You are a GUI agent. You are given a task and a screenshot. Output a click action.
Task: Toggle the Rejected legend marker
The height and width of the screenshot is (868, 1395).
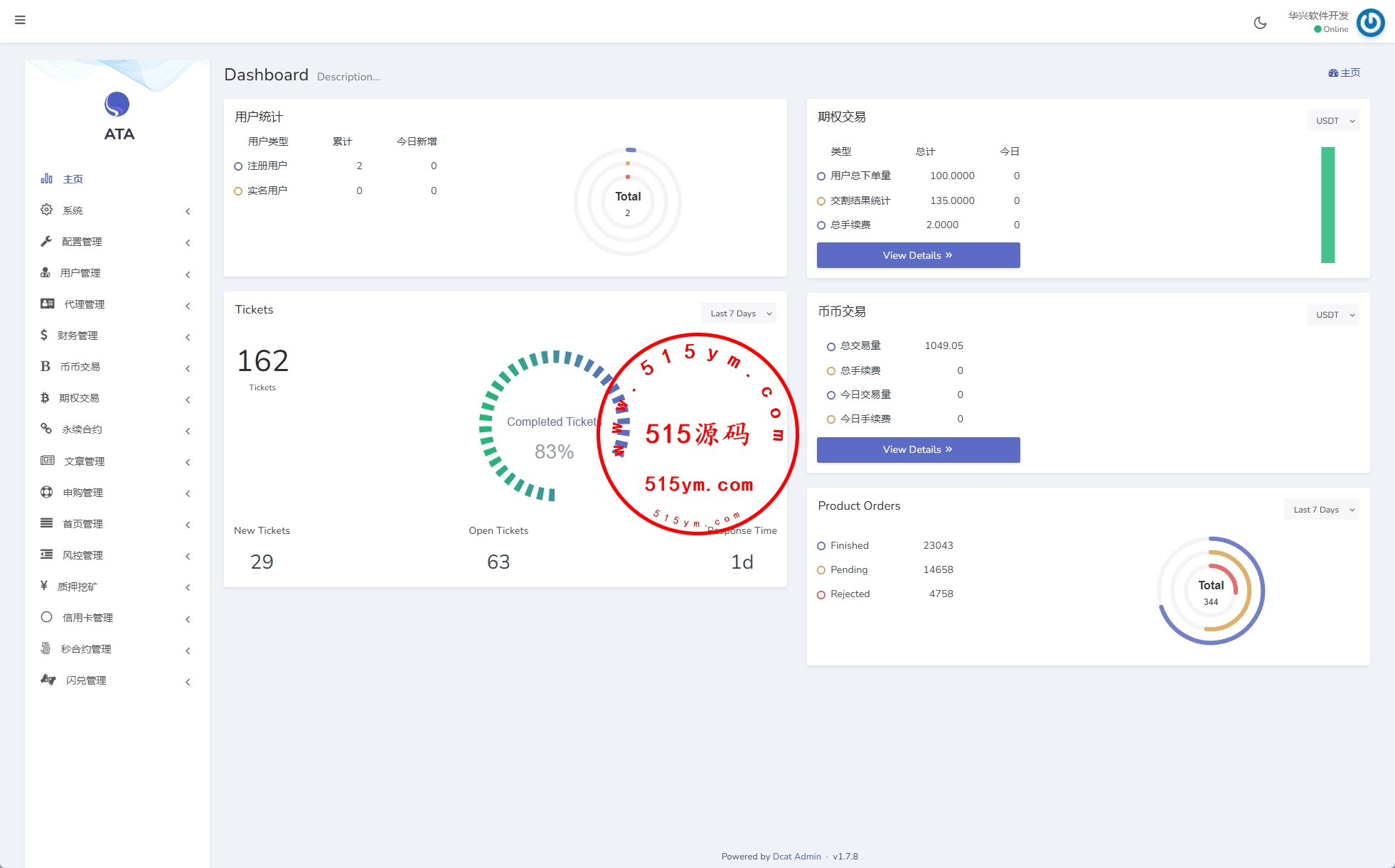point(821,594)
